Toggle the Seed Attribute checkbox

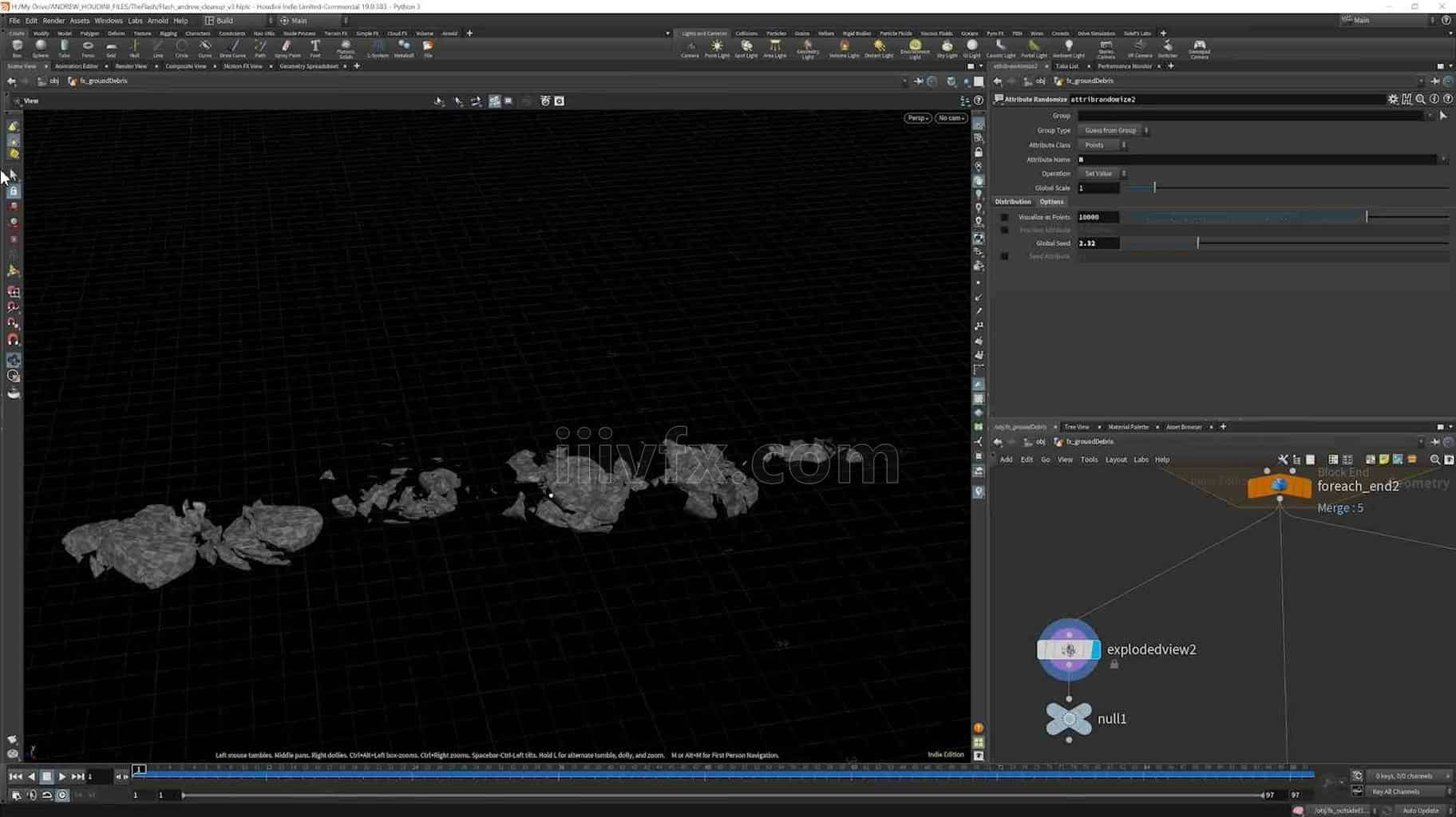click(1005, 256)
